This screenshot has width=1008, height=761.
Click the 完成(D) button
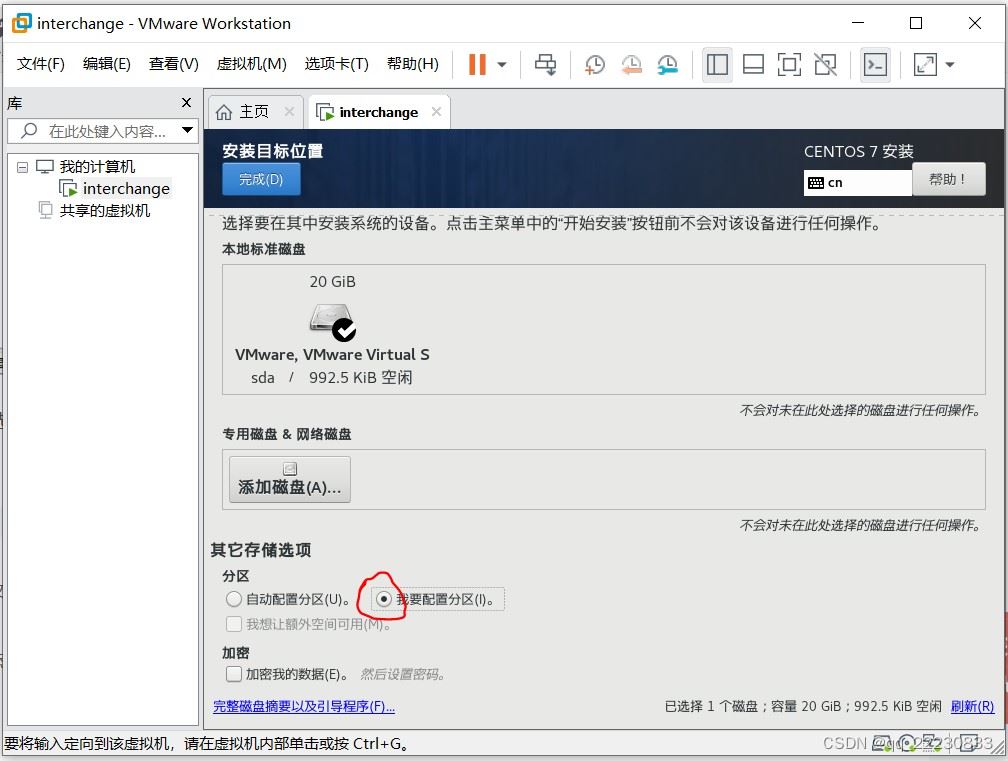(x=261, y=179)
